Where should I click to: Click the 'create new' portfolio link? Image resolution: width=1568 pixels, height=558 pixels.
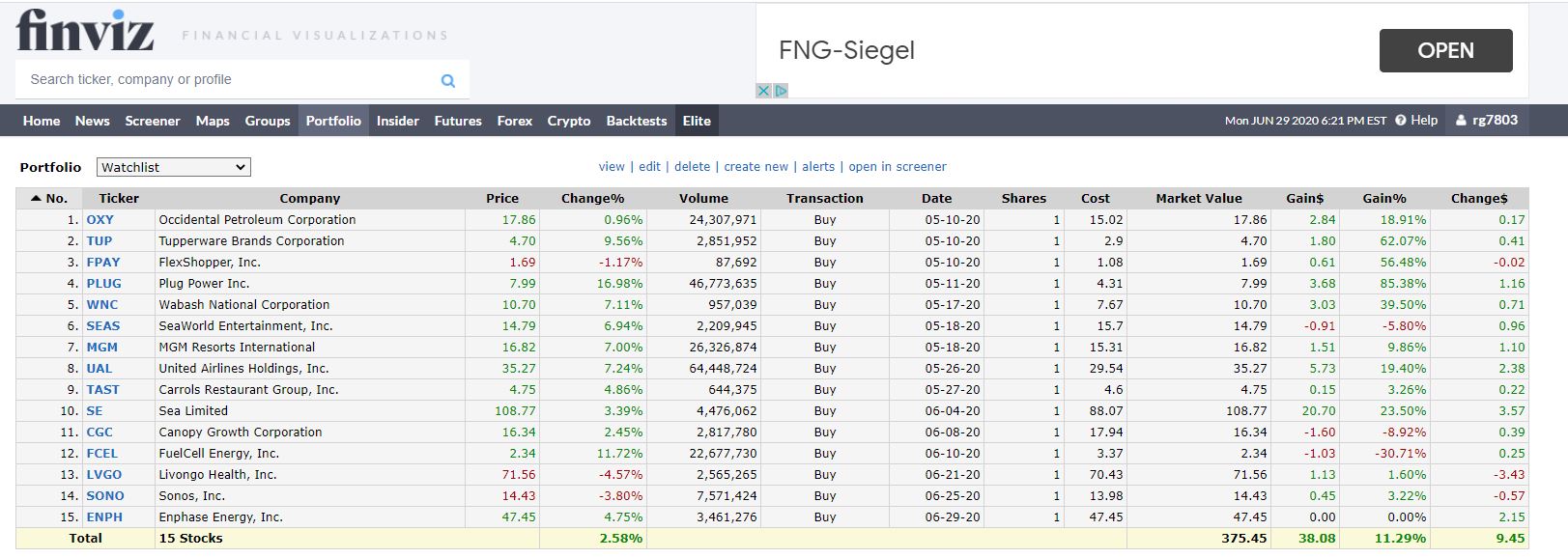click(755, 167)
